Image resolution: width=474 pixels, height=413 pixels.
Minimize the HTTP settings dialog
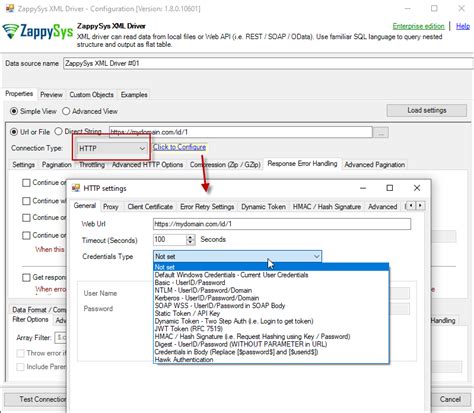pos(363,188)
